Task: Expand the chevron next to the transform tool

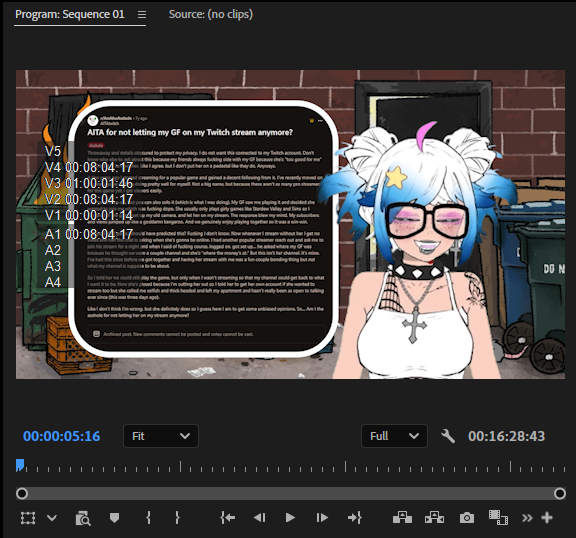Action: tap(52, 518)
